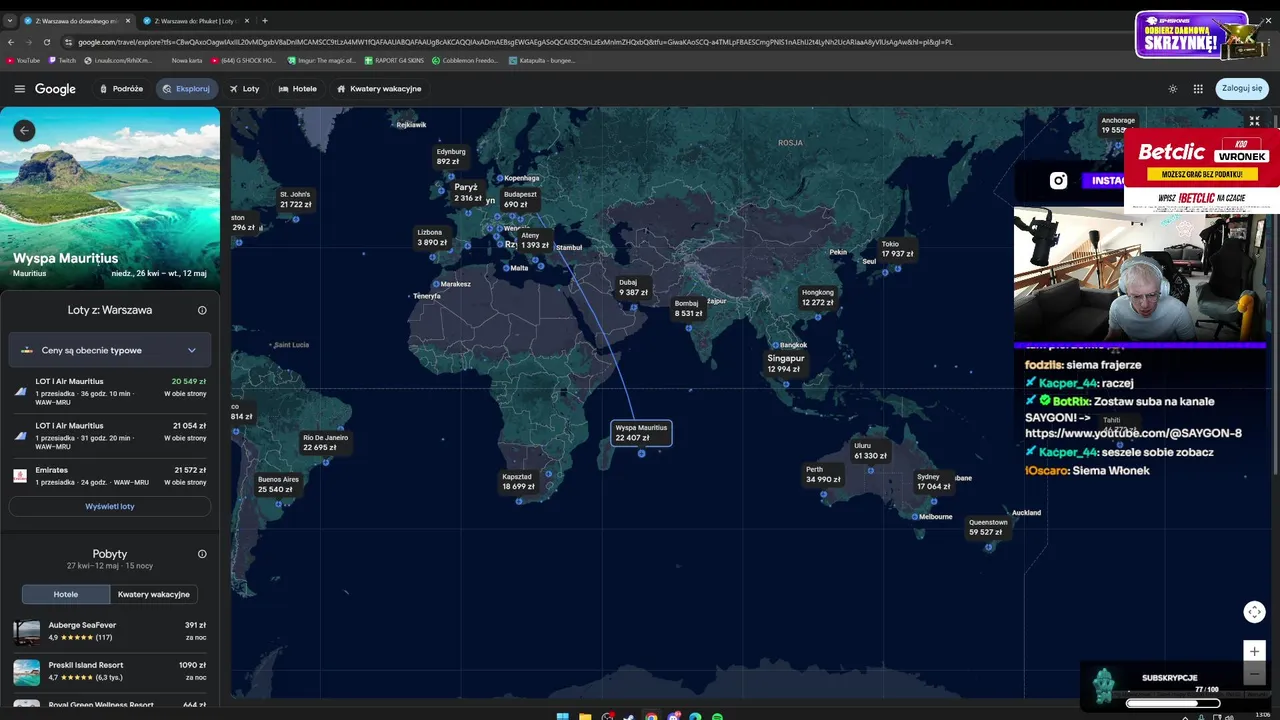Select the Kwatery wakacyjne toggle under Pobyty
This screenshot has height=720, width=1280.
point(154,594)
